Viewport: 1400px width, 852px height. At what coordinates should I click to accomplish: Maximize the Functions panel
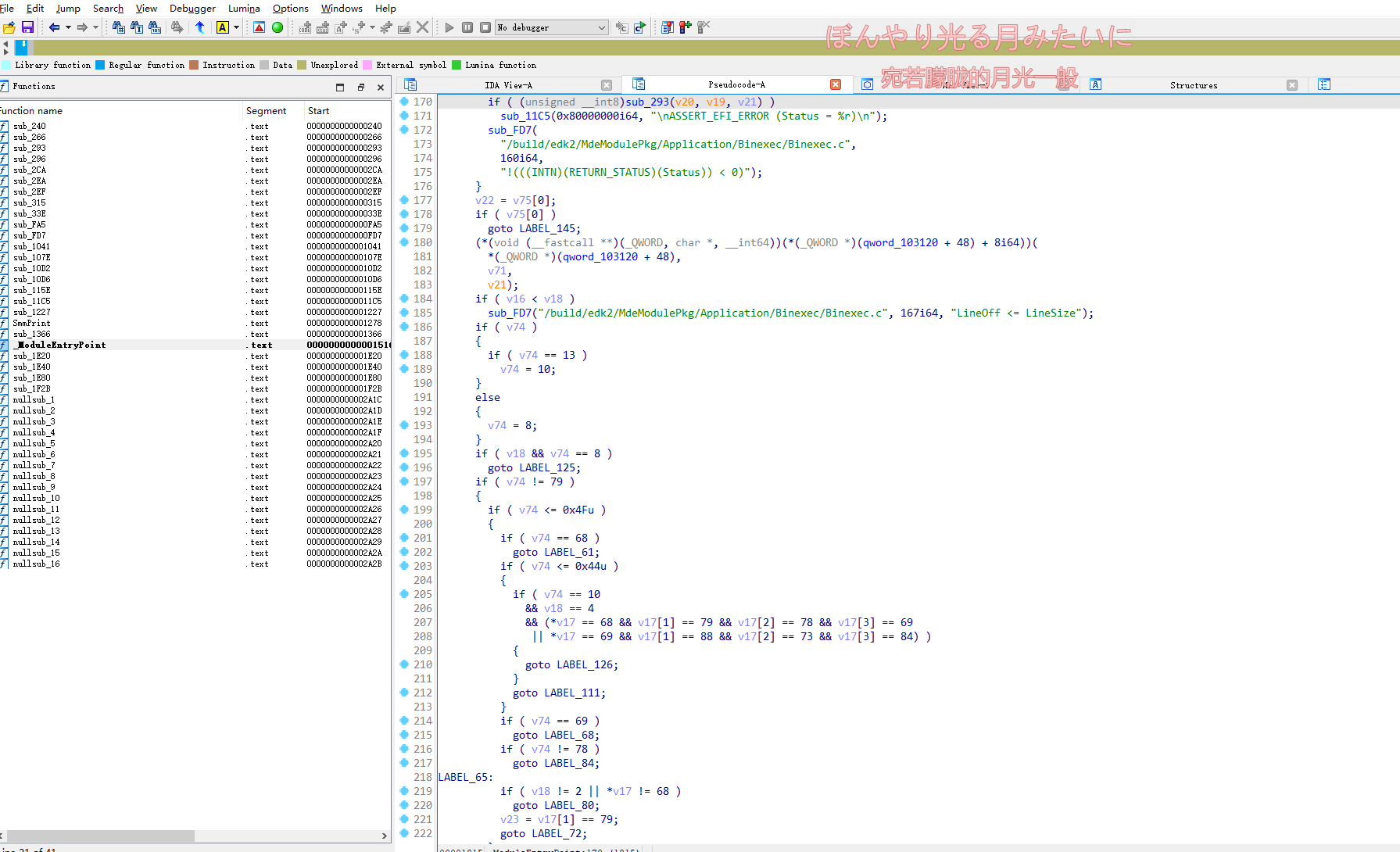pyautogui.click(x=340, y=87)
